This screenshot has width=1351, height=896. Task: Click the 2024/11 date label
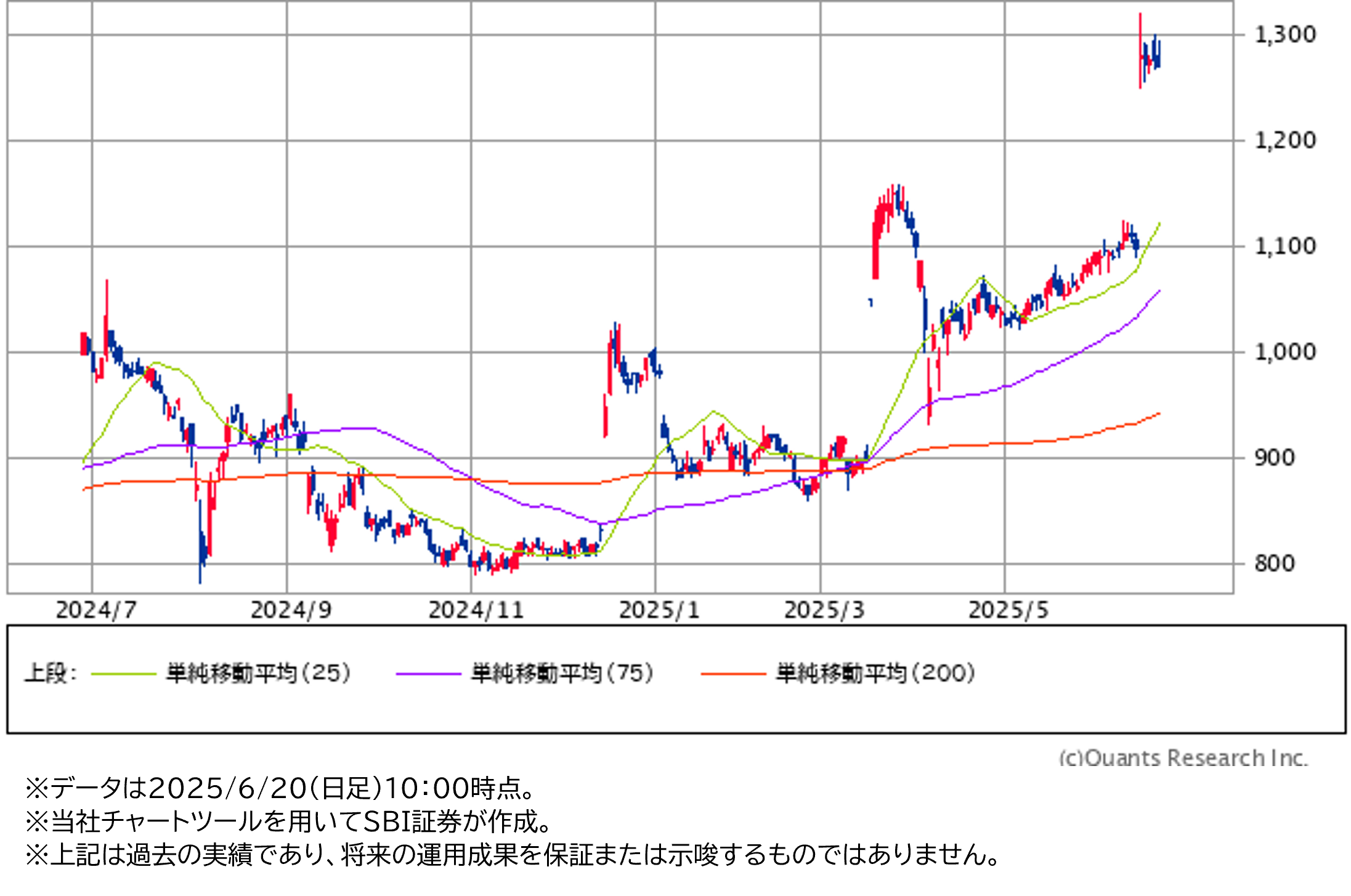pyautogui.click(x=476, y=610)
